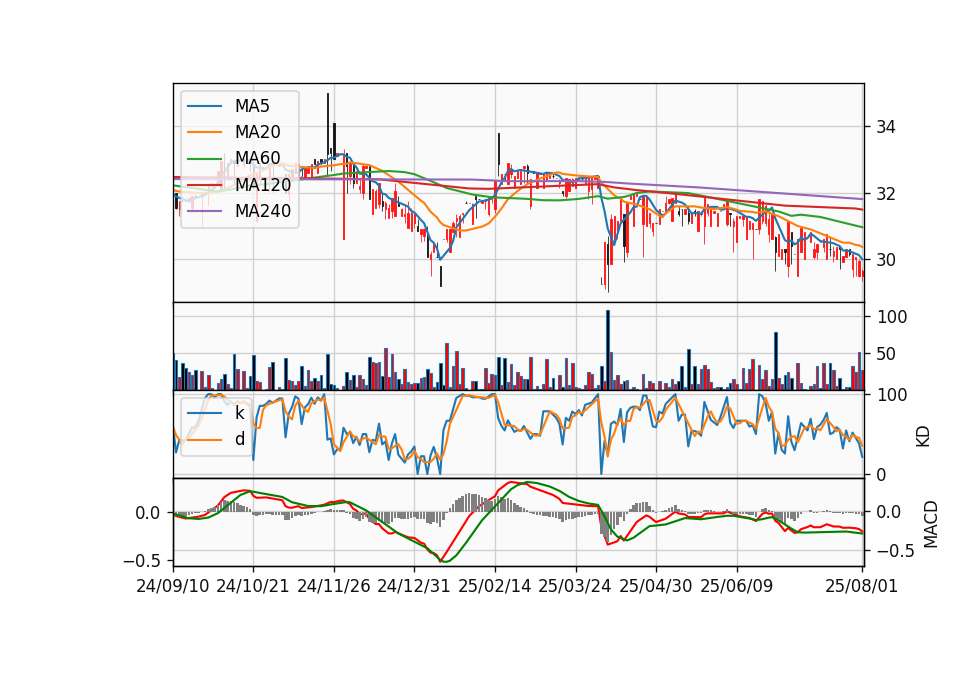The height and width of the screenshot is (690, 960).
Task: Click the 25/08/01 date label
Action: (861, 586)
